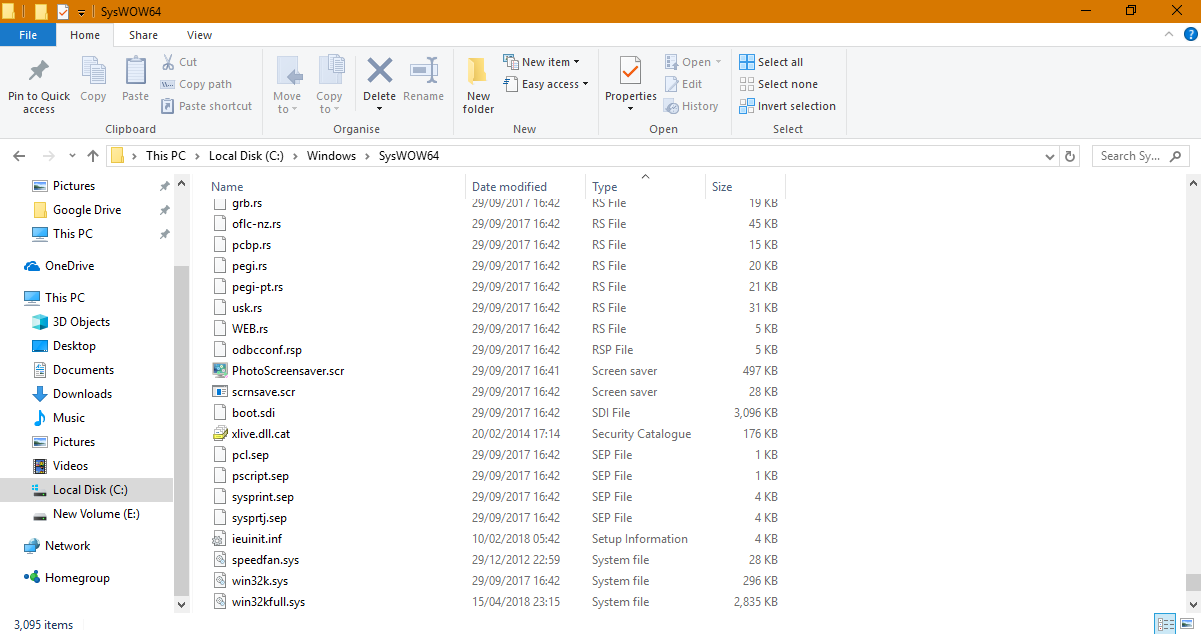Open the Copy to menu
Viewport: 1201px width, 634px height.
330,85
